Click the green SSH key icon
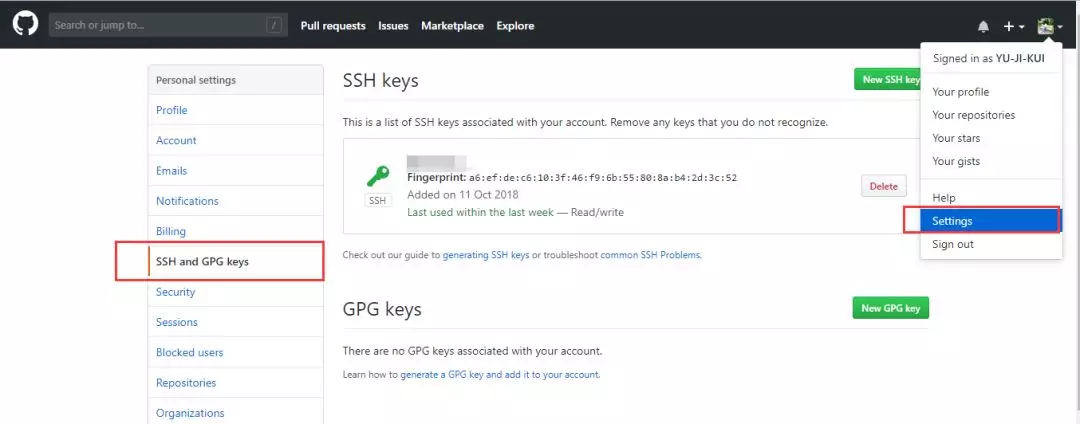The height and width of the screenshot is (424, 1080). pos(377,176)
